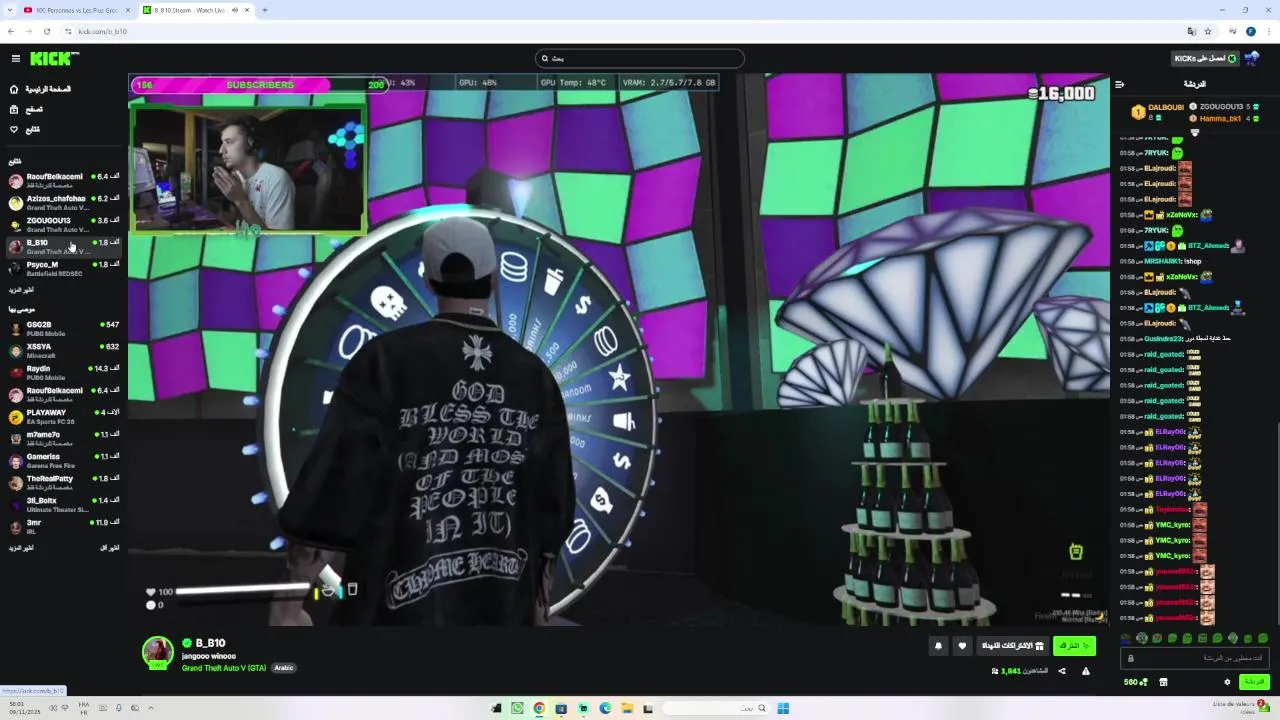Click the 156 to 200 subscribers goal bar
The image size is (1280, 720).
point(260,85)
